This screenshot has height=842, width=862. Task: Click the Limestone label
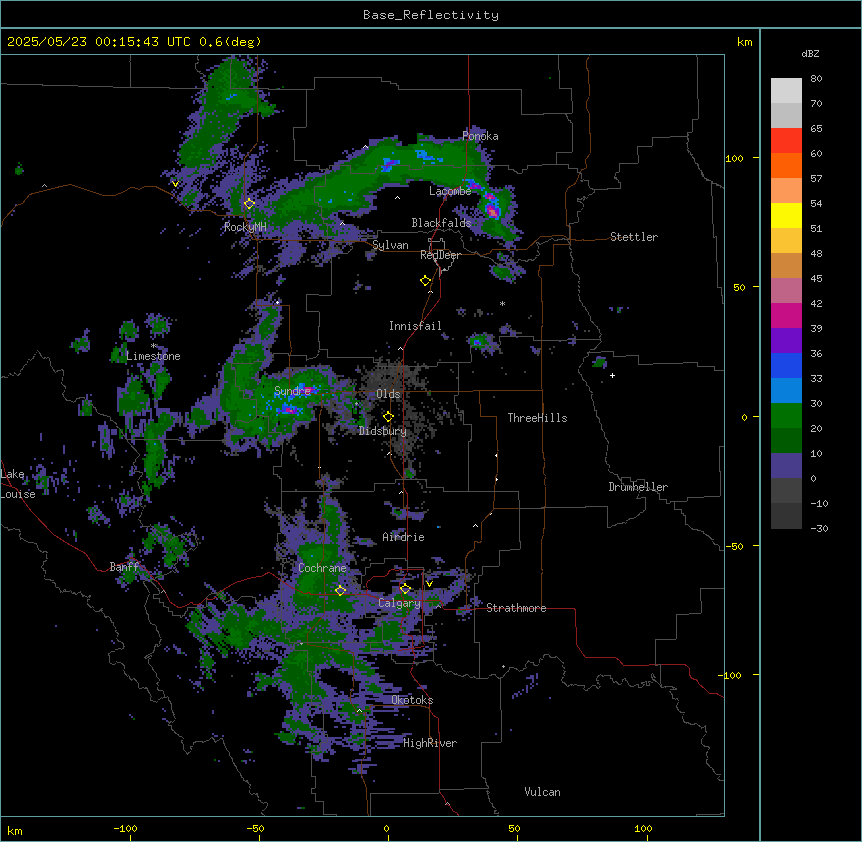point(153,356)
